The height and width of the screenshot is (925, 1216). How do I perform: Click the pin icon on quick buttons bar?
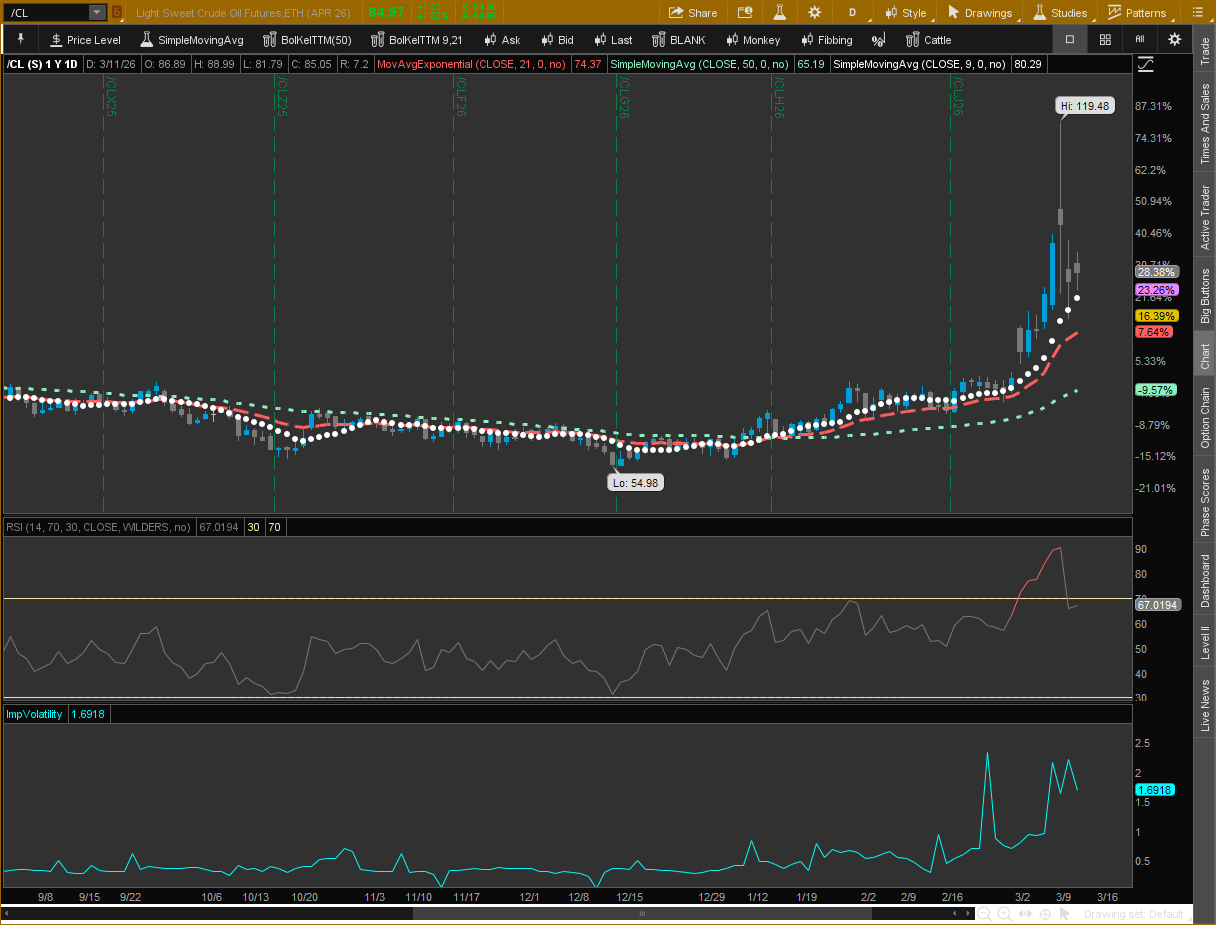pyautogui.click(x=19, y=39)
